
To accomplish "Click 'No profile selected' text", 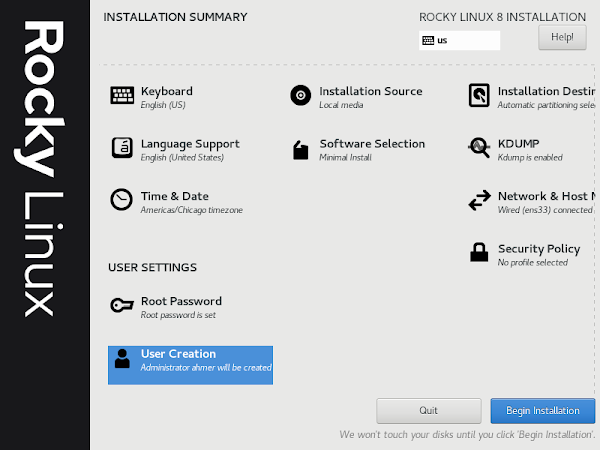I will coord(533,262).
